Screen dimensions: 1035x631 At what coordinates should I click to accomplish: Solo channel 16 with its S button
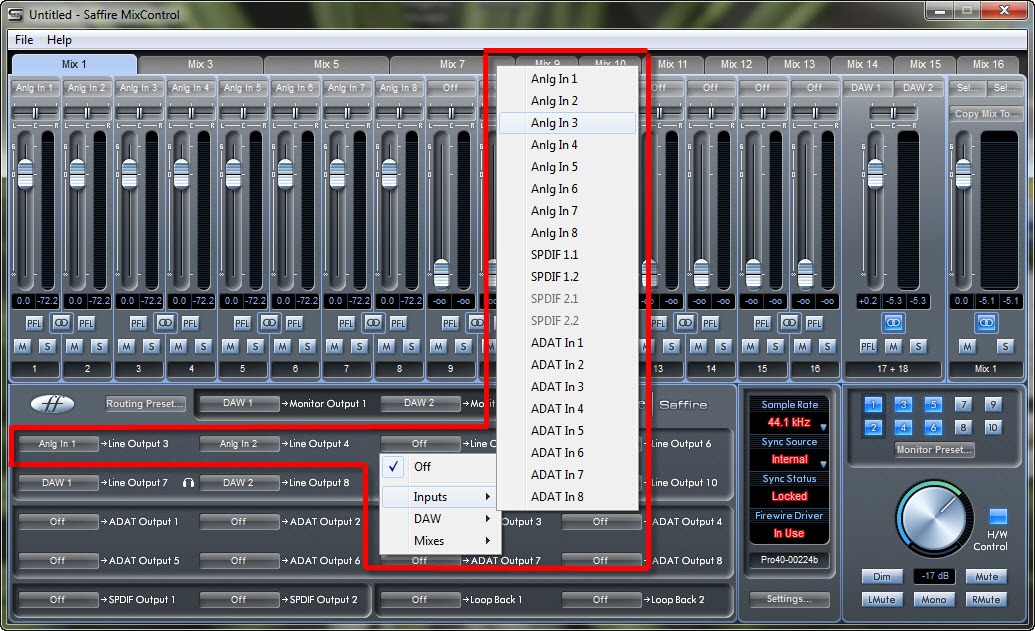pos(827,346)
